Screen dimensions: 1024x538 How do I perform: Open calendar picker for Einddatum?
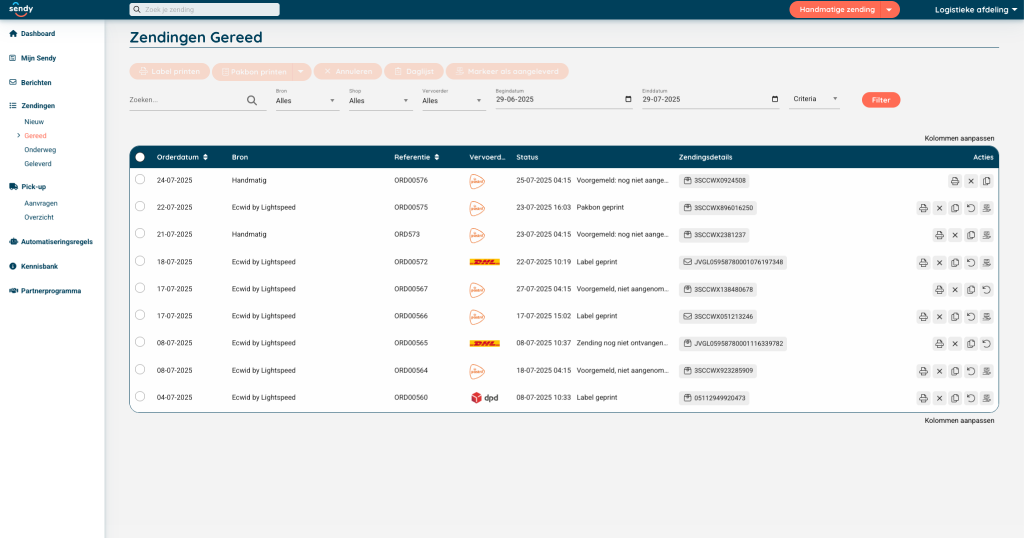click(775, 99)
